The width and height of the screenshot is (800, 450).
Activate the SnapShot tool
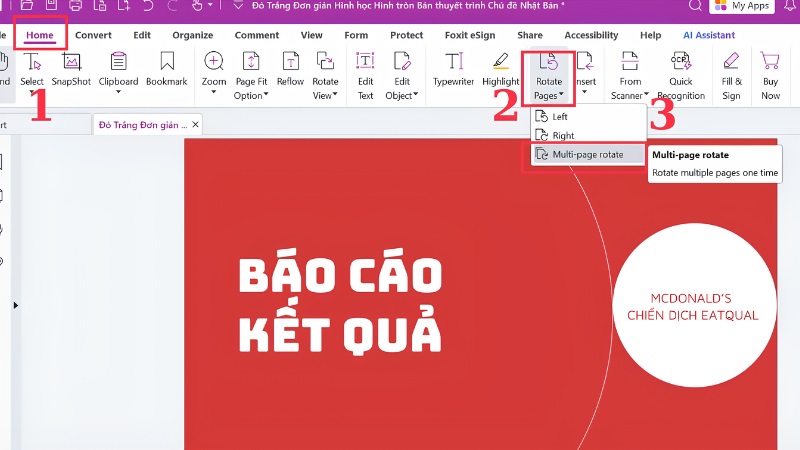coord(71,69)
